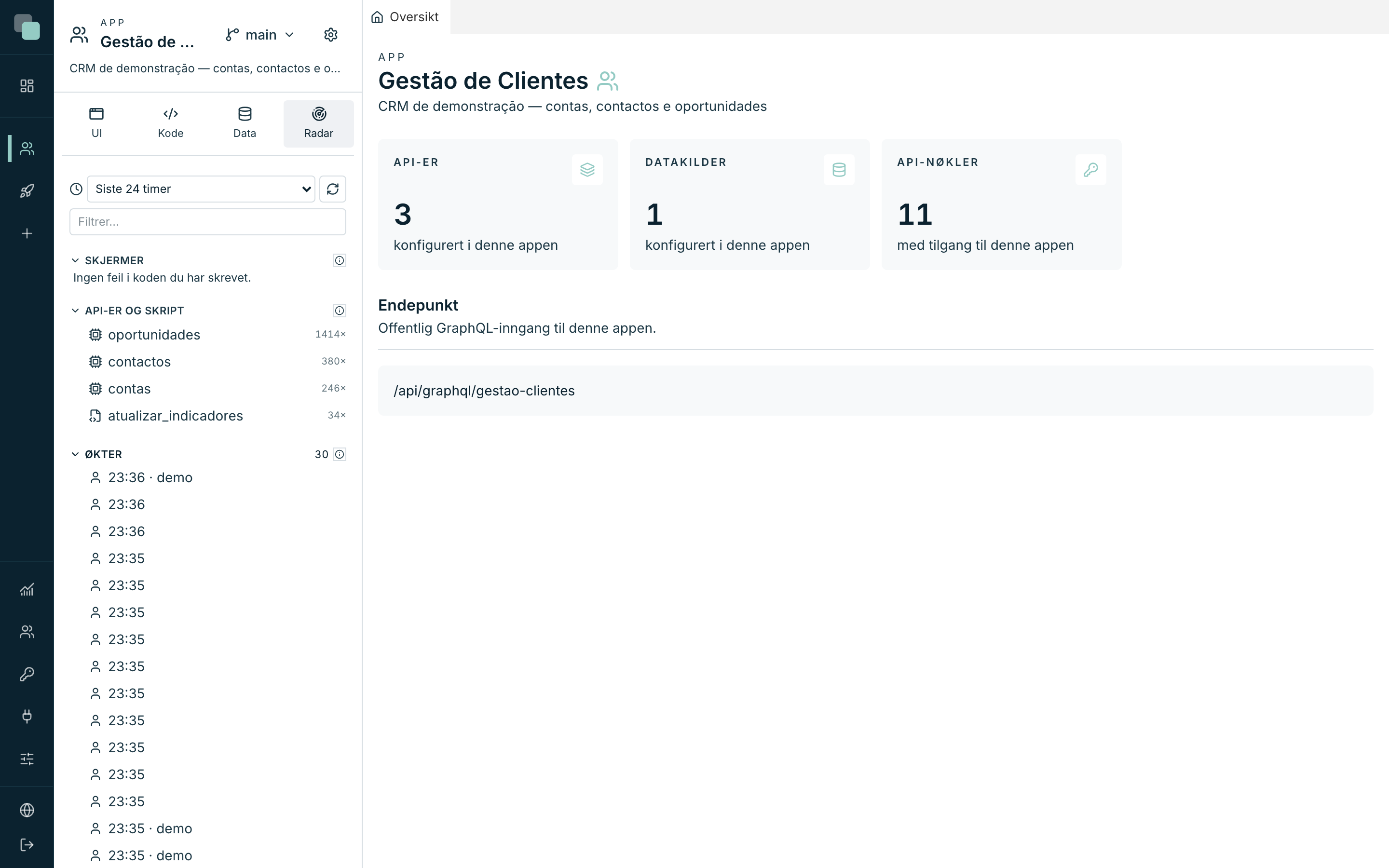Image resolution: width=1389 pixels, height=868 pixels.
Task: Select the Radar tab
Action: (x=318, y=123)
